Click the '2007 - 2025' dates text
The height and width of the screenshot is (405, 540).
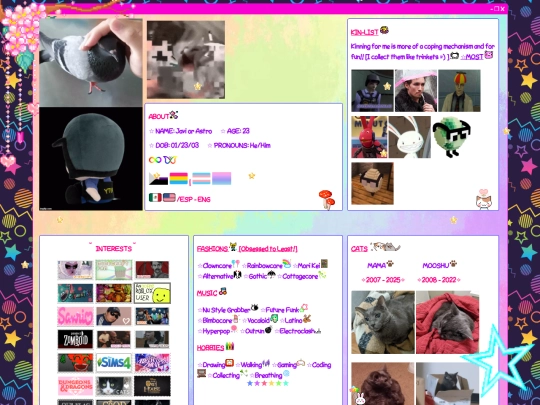383,280
